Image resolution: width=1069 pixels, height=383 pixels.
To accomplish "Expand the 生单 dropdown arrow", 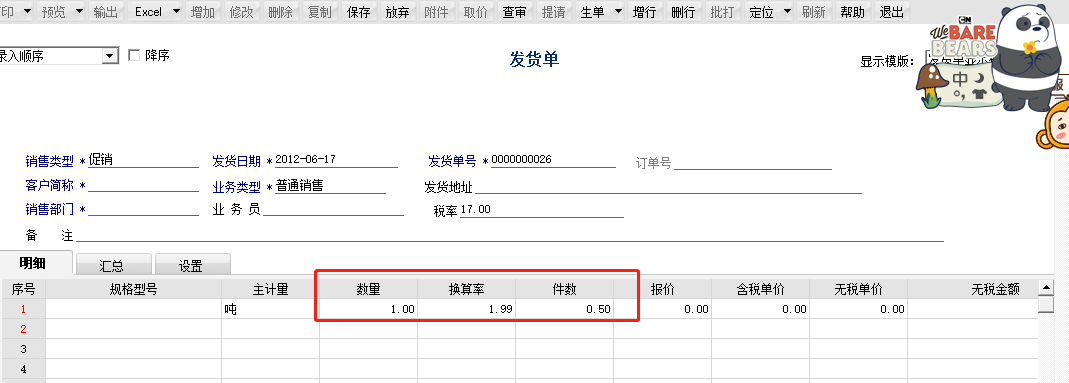I will coord(618,12).
